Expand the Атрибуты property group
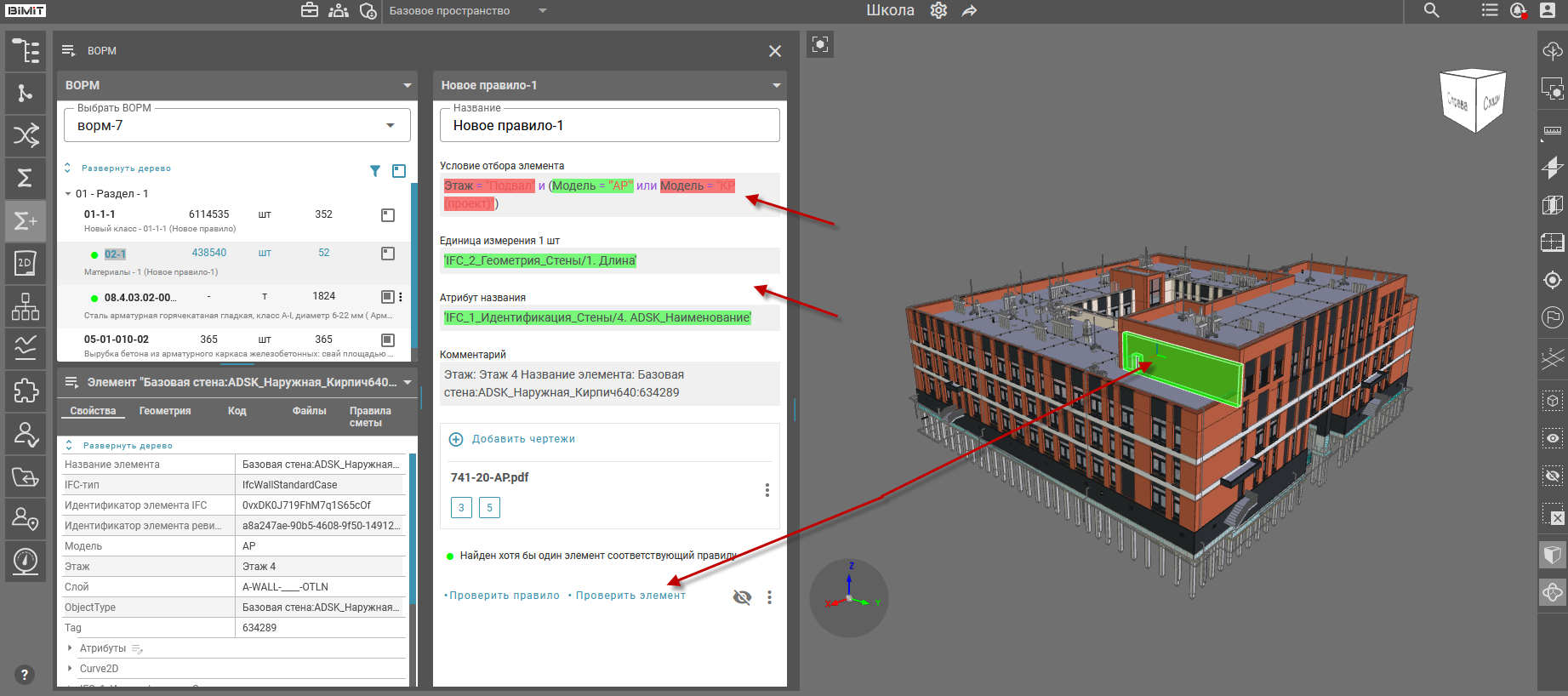The width and height of the screenshot is (1568, 696). (70, 648)
